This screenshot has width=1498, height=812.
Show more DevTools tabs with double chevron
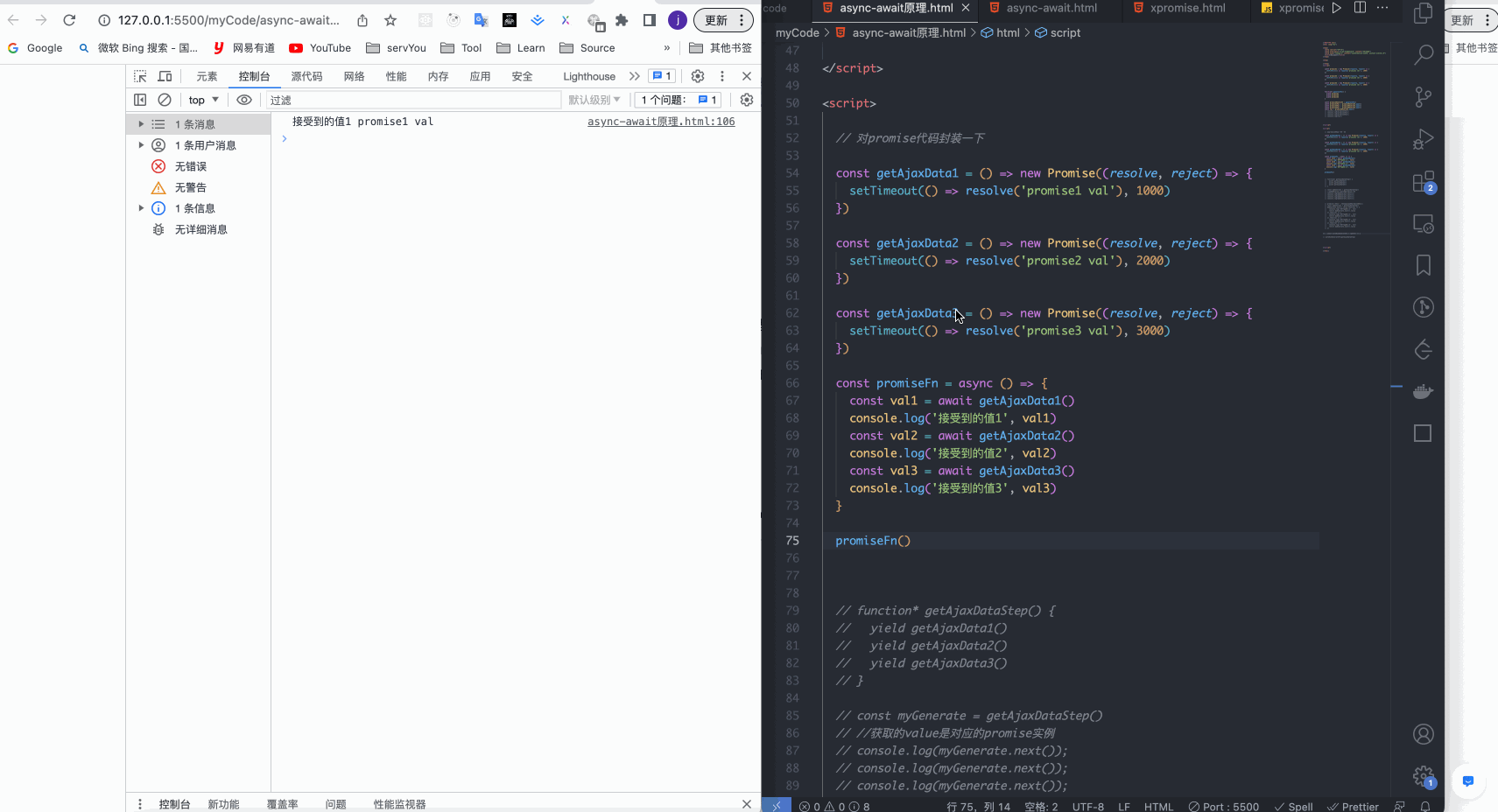[x=634, y=76]
